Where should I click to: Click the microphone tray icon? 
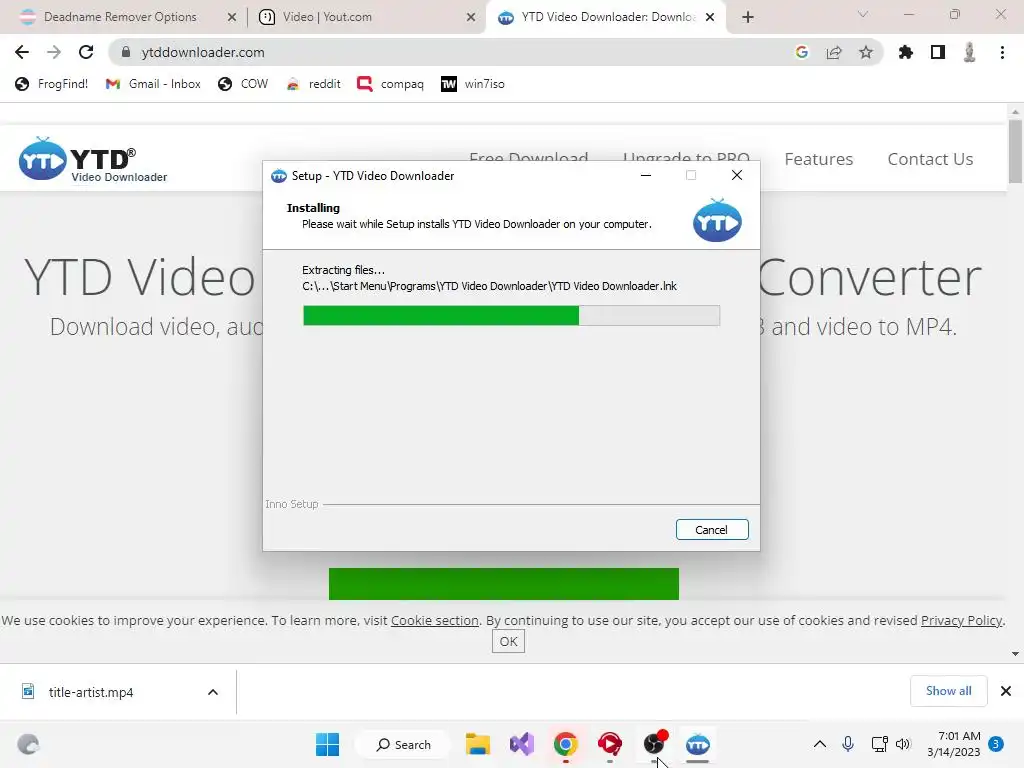(x=848, y=744)
